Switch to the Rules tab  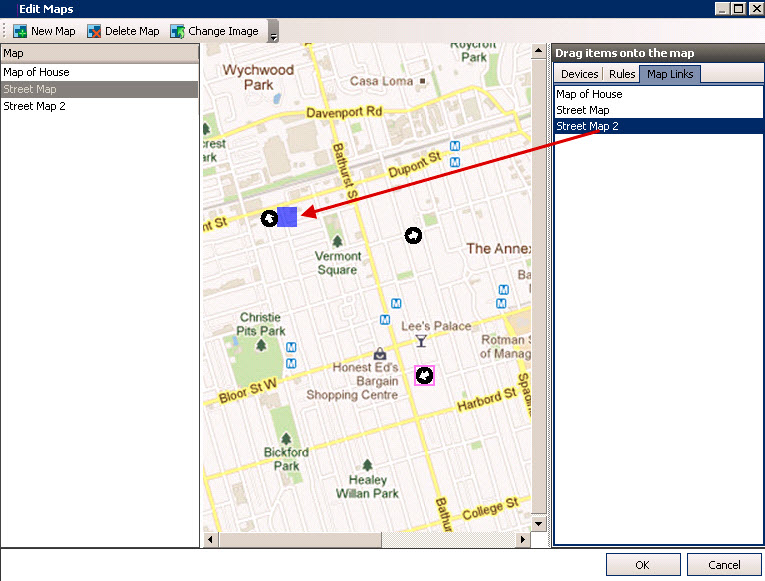(x=622, y=74)
